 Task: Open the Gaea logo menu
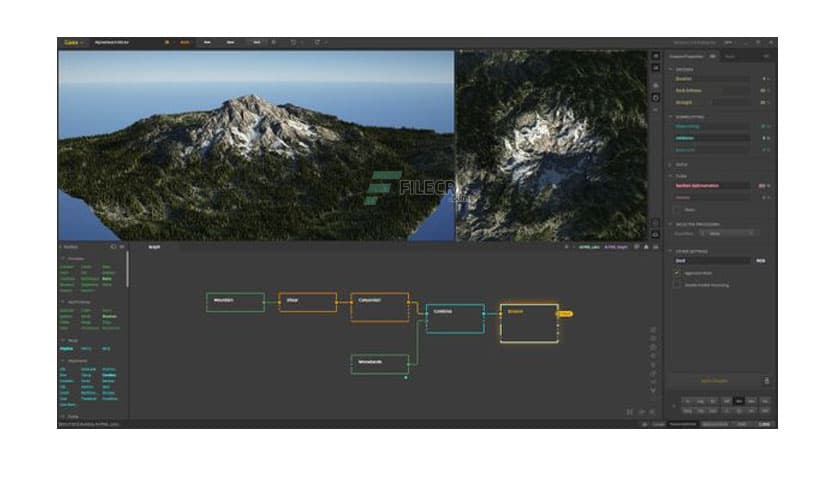[x=71, y=43]
